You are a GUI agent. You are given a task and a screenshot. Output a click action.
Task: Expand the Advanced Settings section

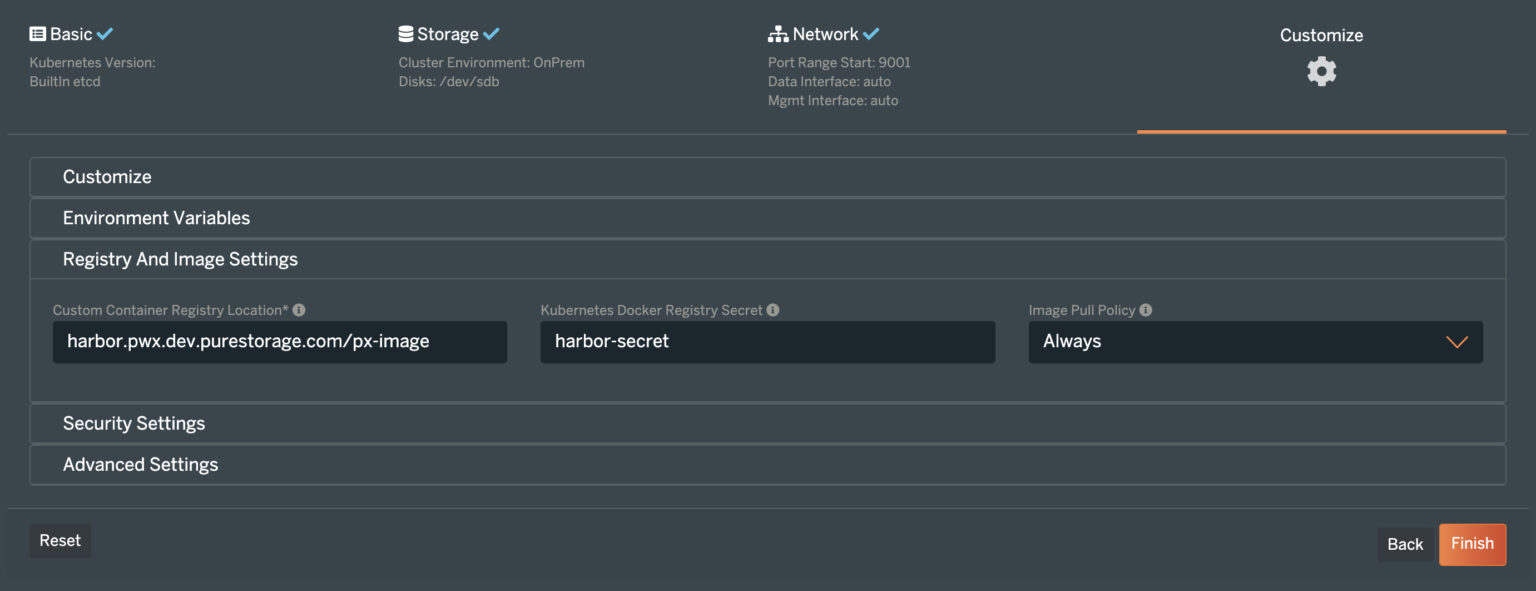click(x=767, y=464)
